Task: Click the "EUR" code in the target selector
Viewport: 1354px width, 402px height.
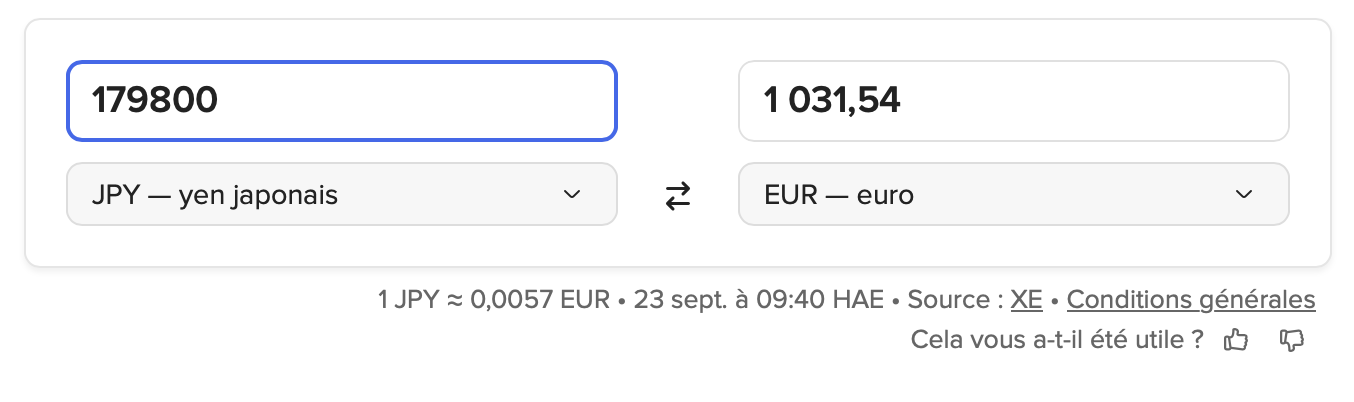Action: click(787, 196)
